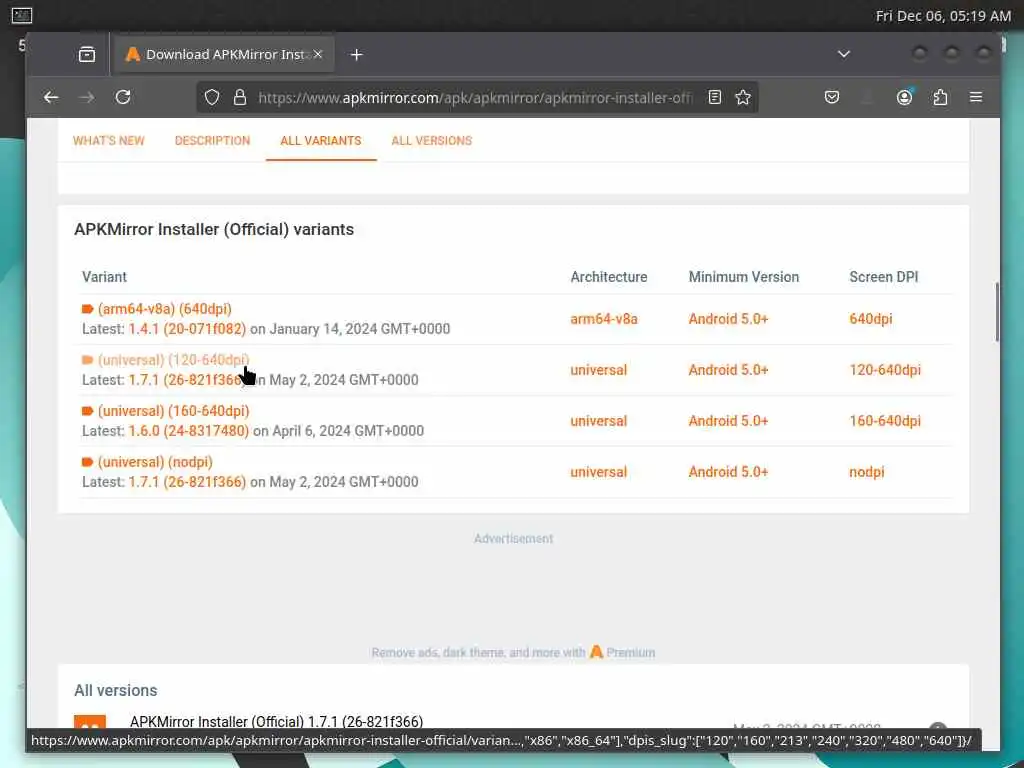Click the arm64-v8a architecture link
Image resolution: width=1024 pixels, height=768 pixels.
click(604, 319)
